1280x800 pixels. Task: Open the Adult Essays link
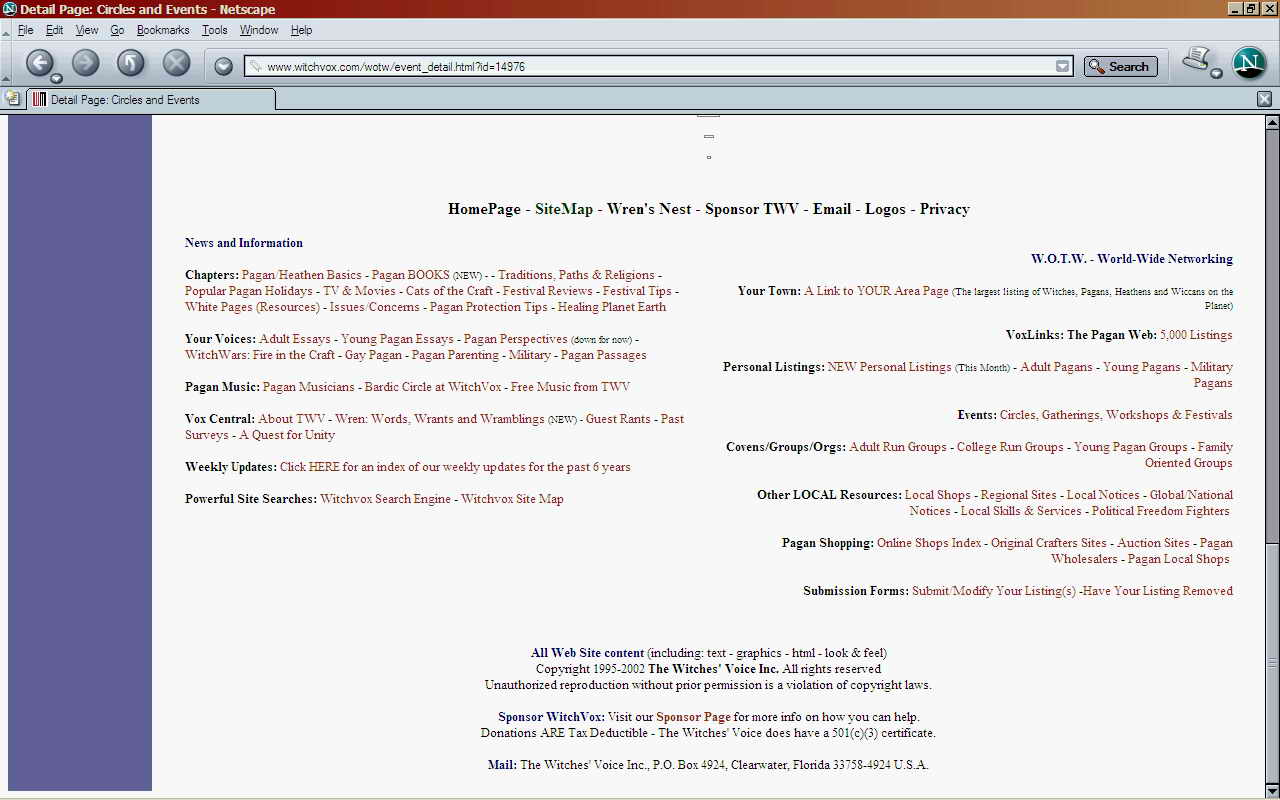295,339
